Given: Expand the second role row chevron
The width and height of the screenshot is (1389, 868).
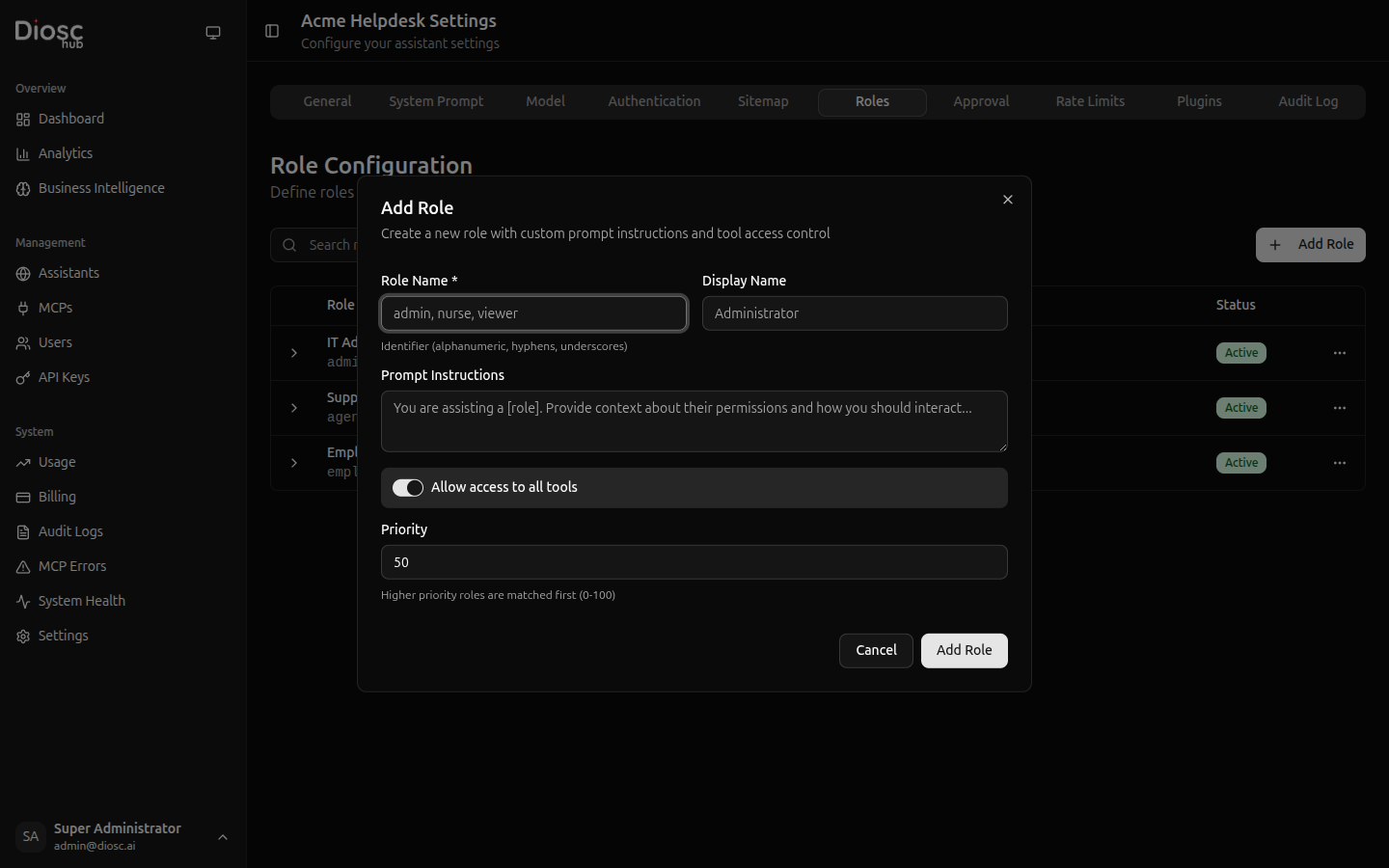Looking at the screenshot, I should coord(294,408).
